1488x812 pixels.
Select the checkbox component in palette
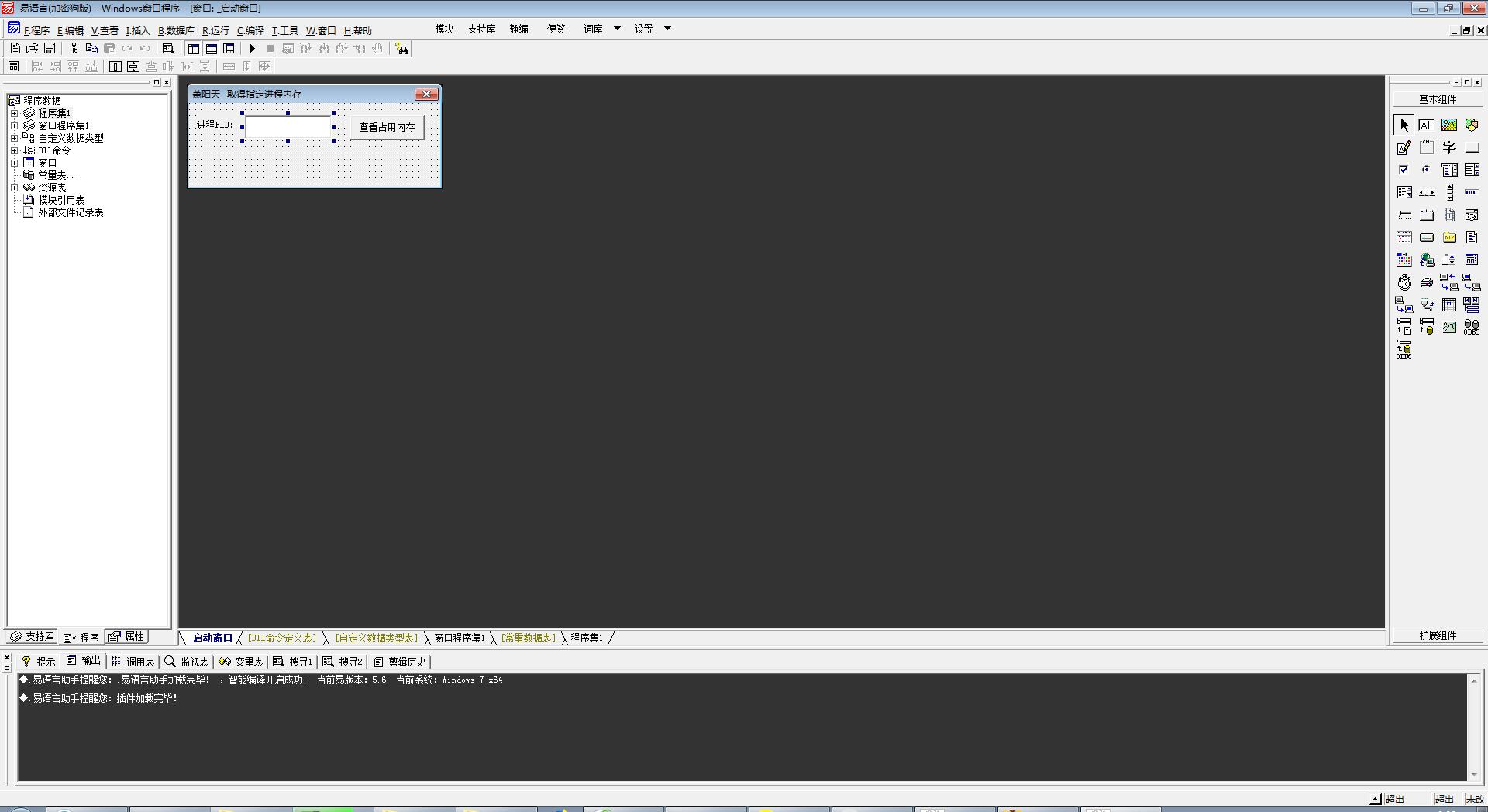(x=1404, y=170)
